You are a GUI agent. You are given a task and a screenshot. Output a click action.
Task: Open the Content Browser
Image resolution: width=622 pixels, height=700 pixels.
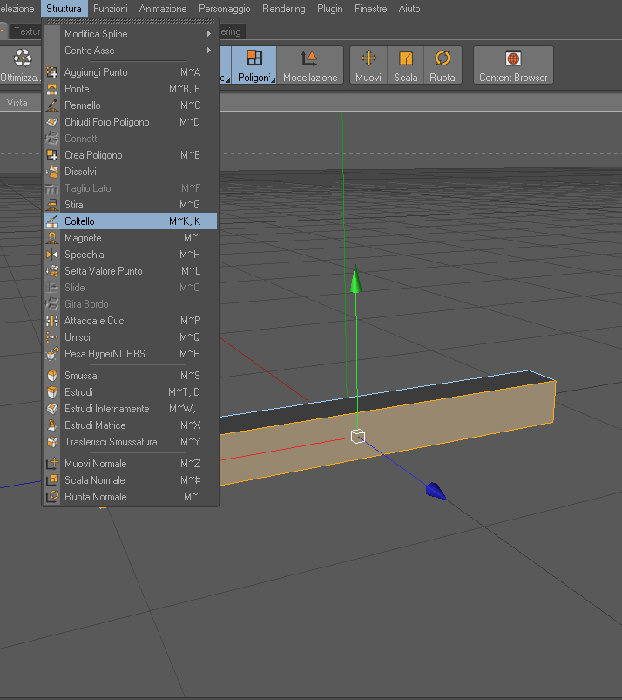(513, 65)
